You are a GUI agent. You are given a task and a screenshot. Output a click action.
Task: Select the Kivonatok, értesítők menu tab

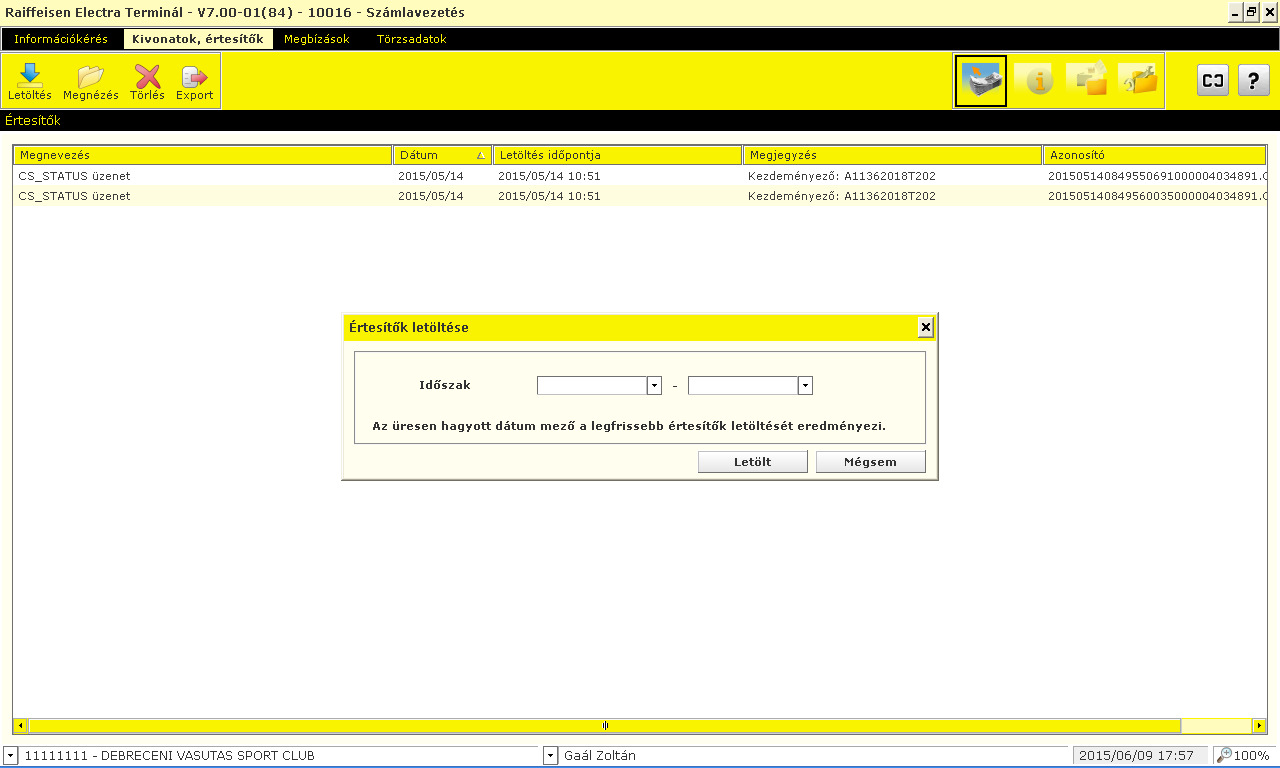point(198,39)
